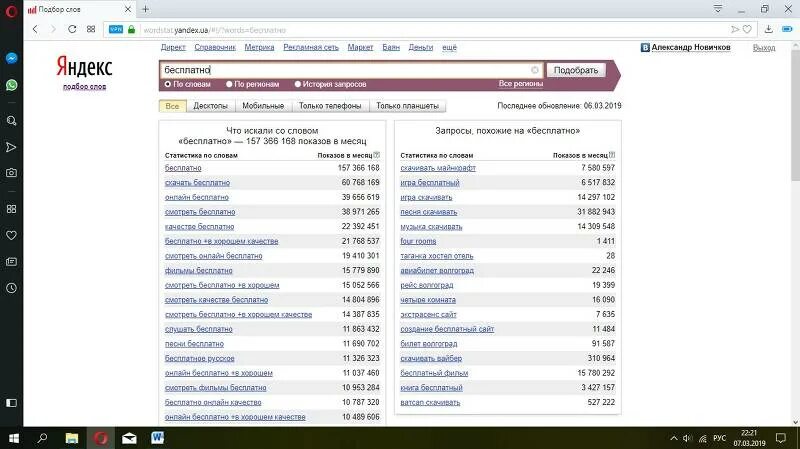Open 'фильмы бесплатно' keyword link

coord(198,270)
